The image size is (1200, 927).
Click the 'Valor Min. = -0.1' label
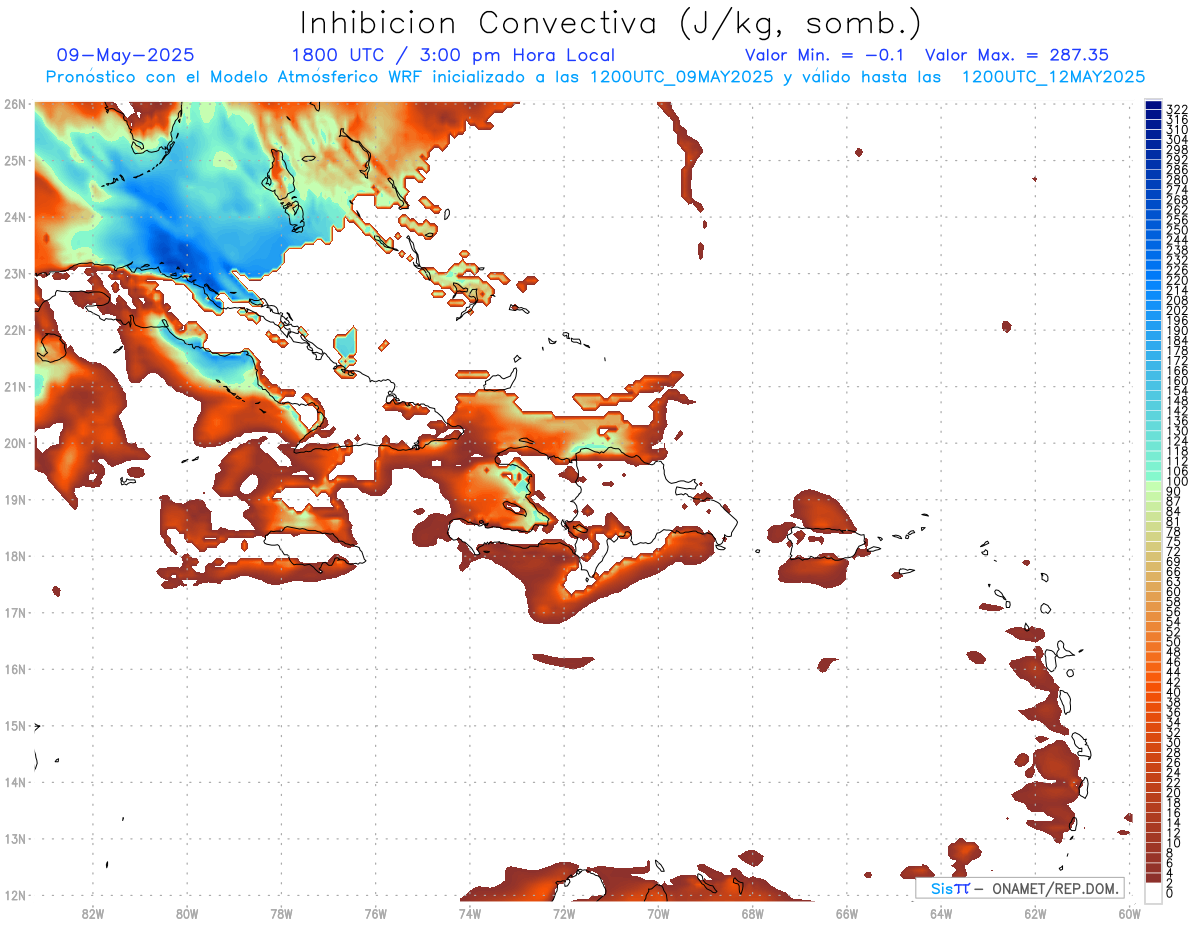coord(824,56)
